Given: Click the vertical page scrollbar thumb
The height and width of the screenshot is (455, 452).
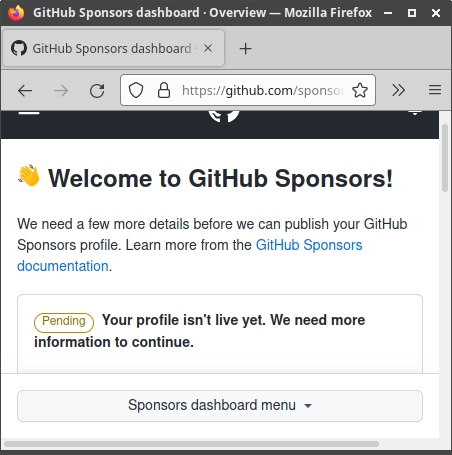Looking at the screenshot, I should 445,158.
